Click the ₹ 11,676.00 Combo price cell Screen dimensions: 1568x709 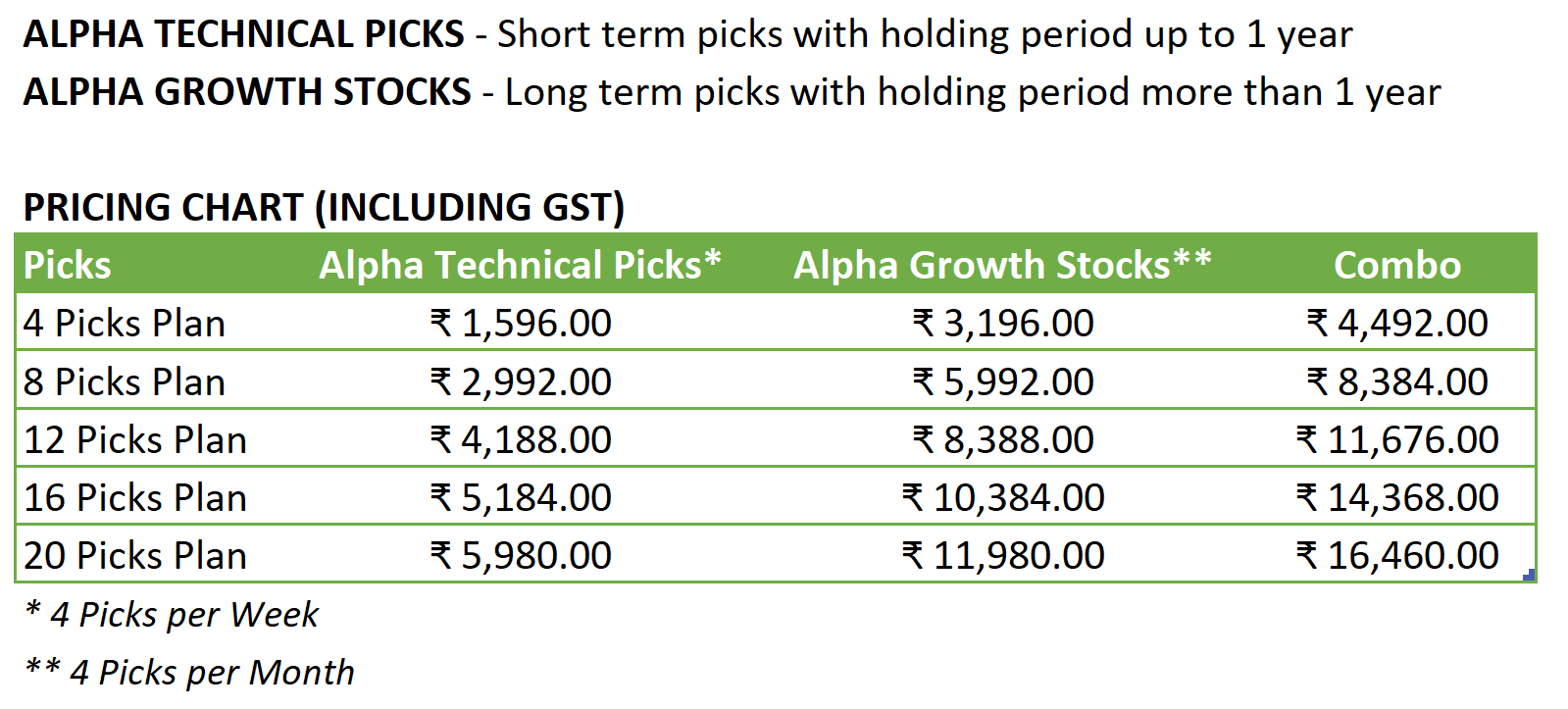pos(1397,439)
